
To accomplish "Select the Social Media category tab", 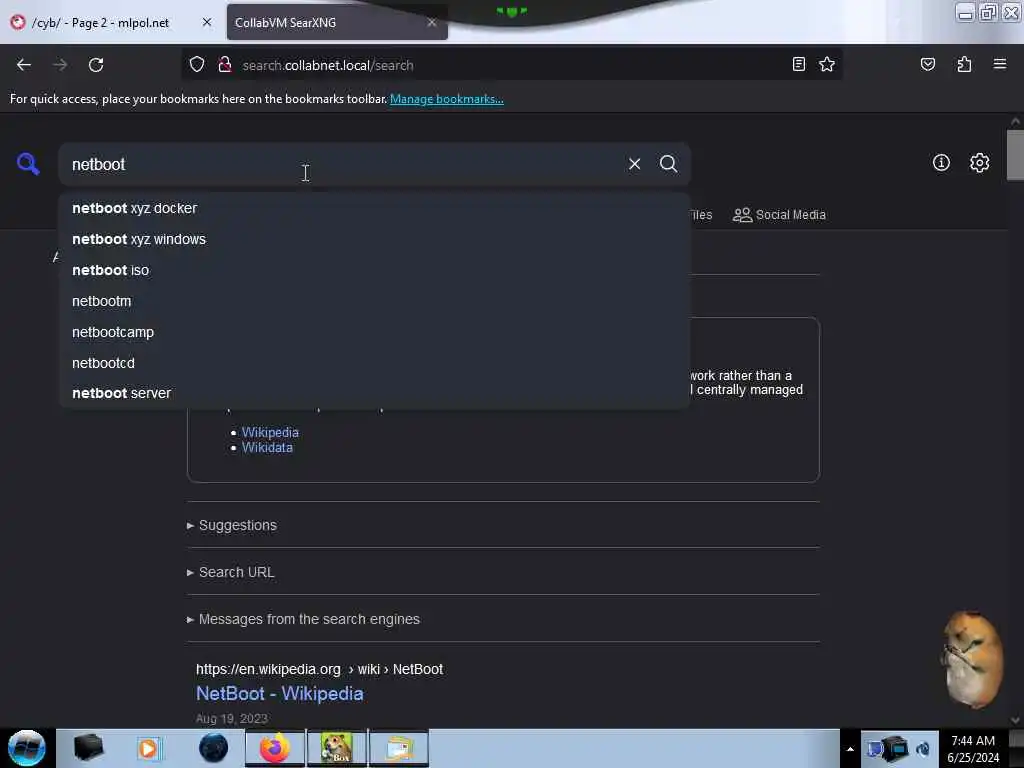I will coord(779,215).
